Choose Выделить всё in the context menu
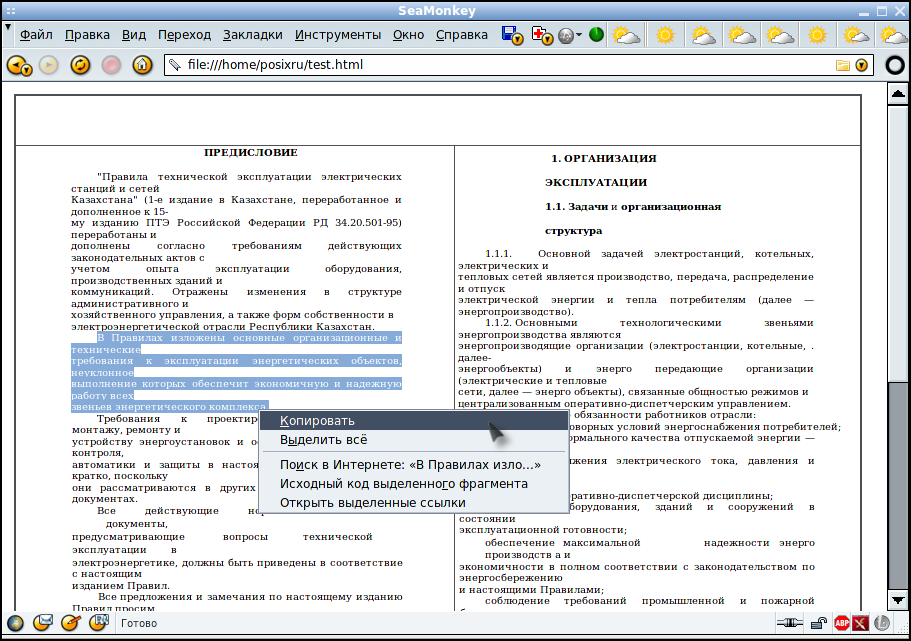Screen dimensions: 911x641 click(414, 440)
